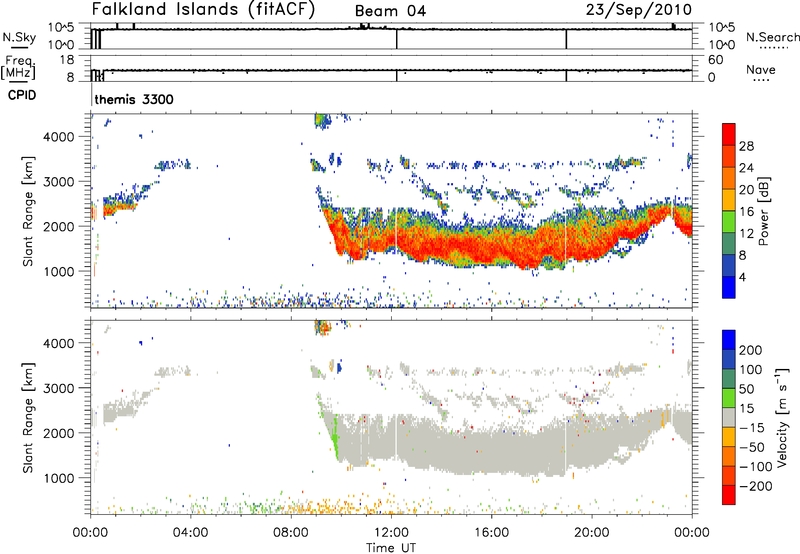The image size is (800, 554).
Task: Click the '3000' tick on power panel
Action: (59, 182)
